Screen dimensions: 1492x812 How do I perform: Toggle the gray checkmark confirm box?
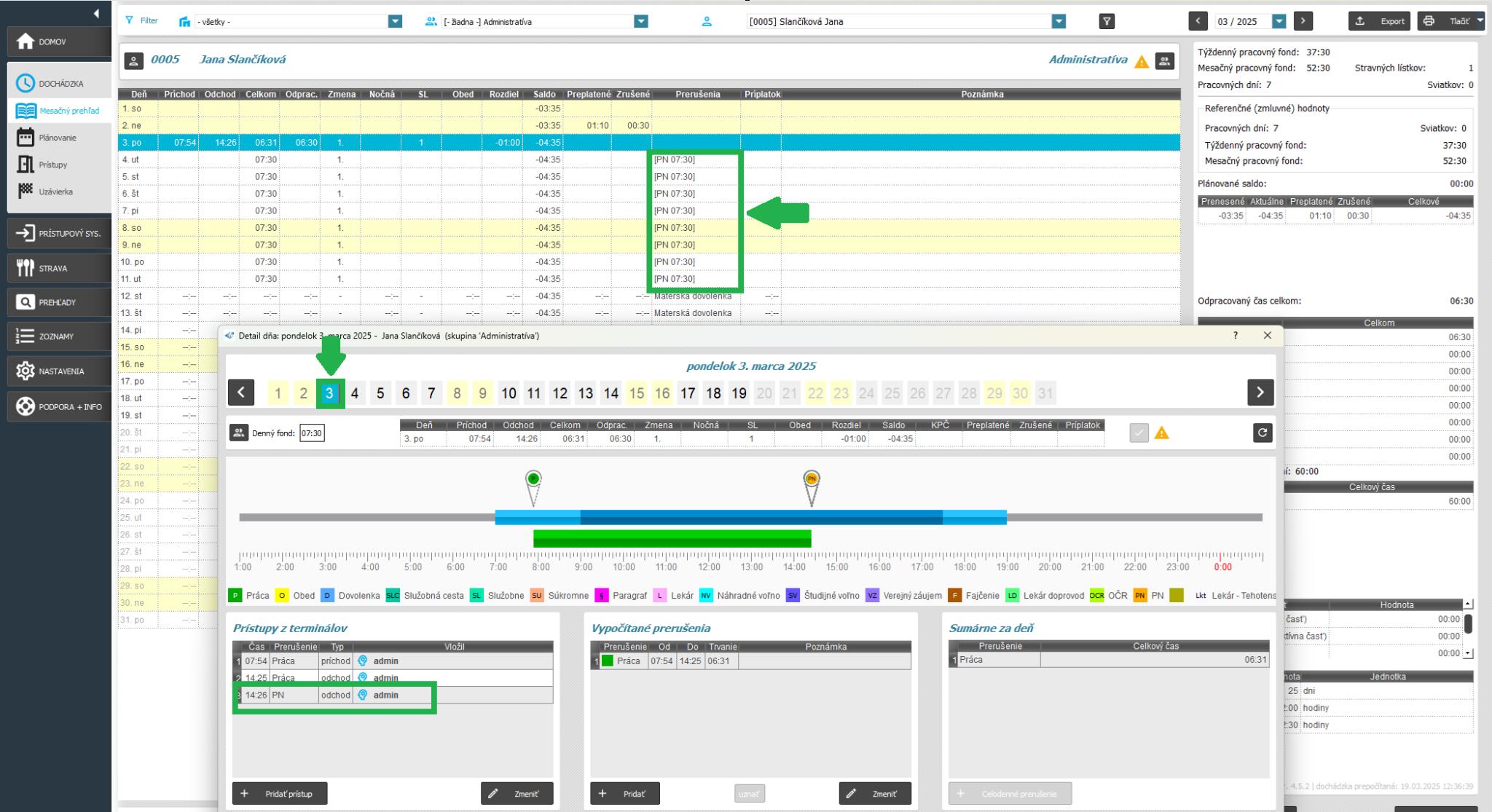pyautogui.click(x=1139, y=433)
